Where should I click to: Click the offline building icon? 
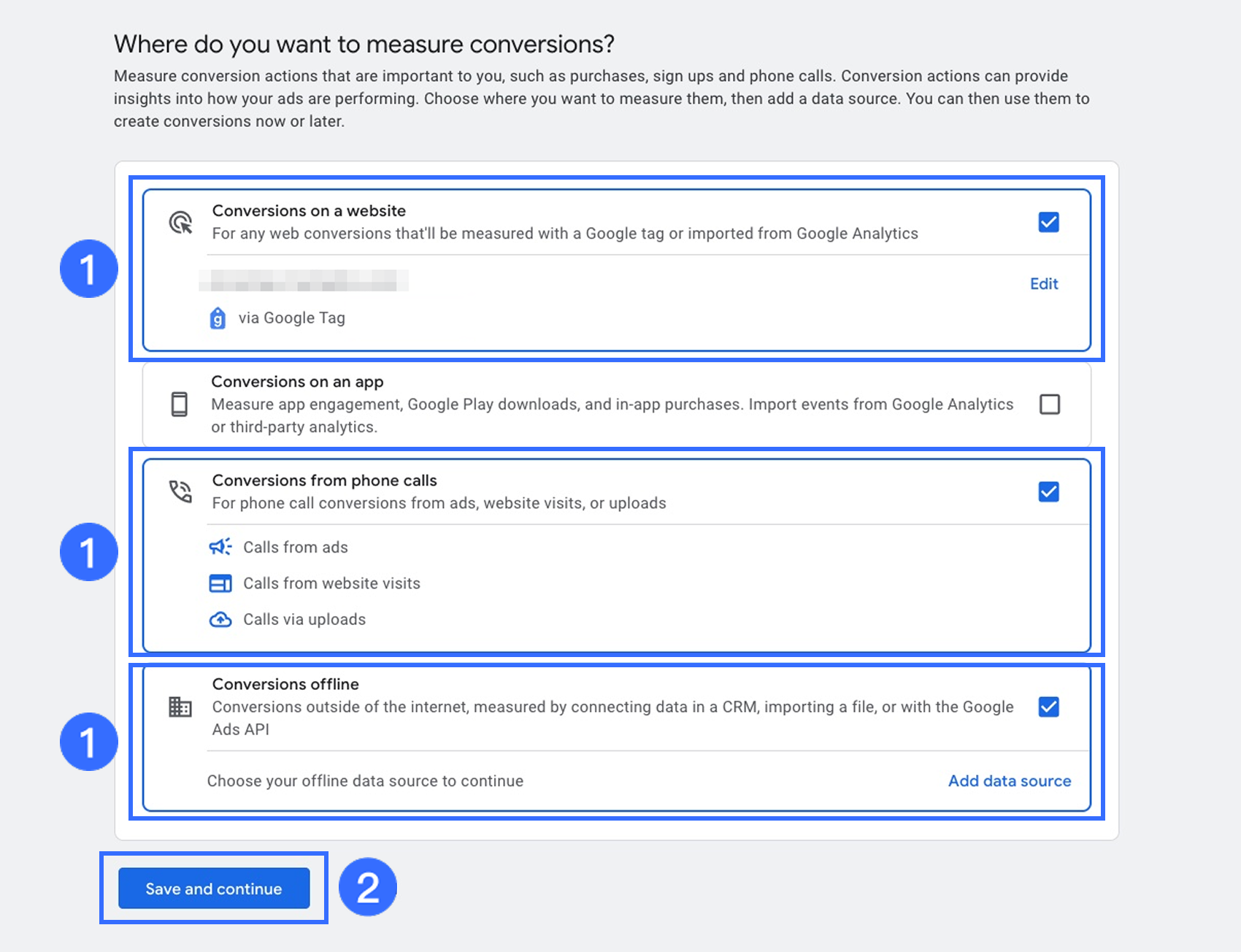point(180,707)
